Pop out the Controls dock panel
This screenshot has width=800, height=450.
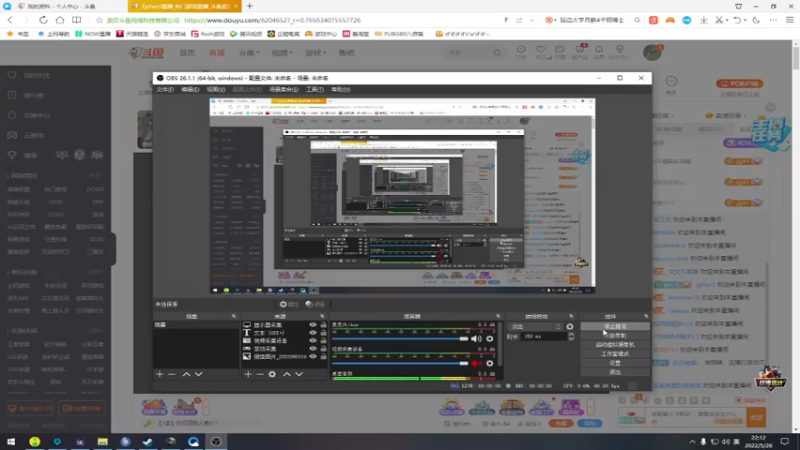645,316
